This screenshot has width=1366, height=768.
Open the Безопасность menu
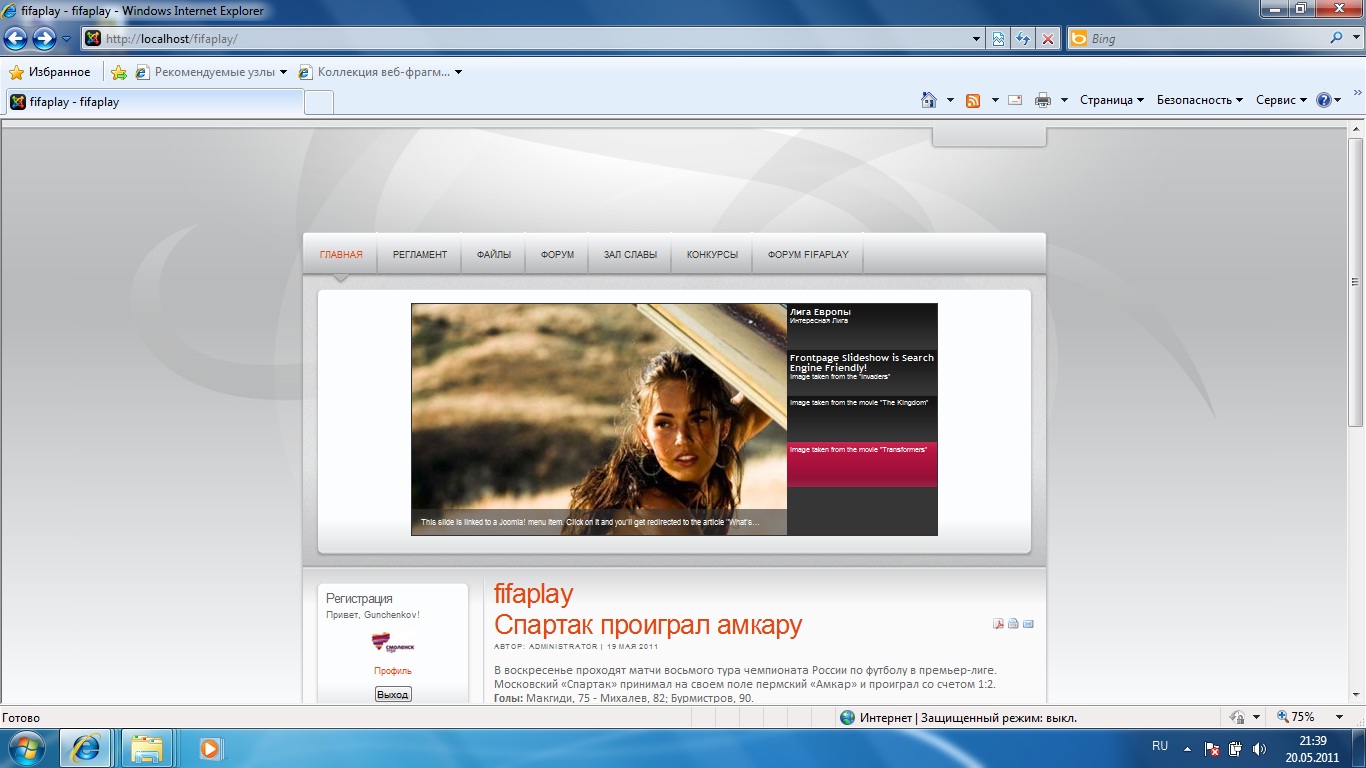(1200, 100)
